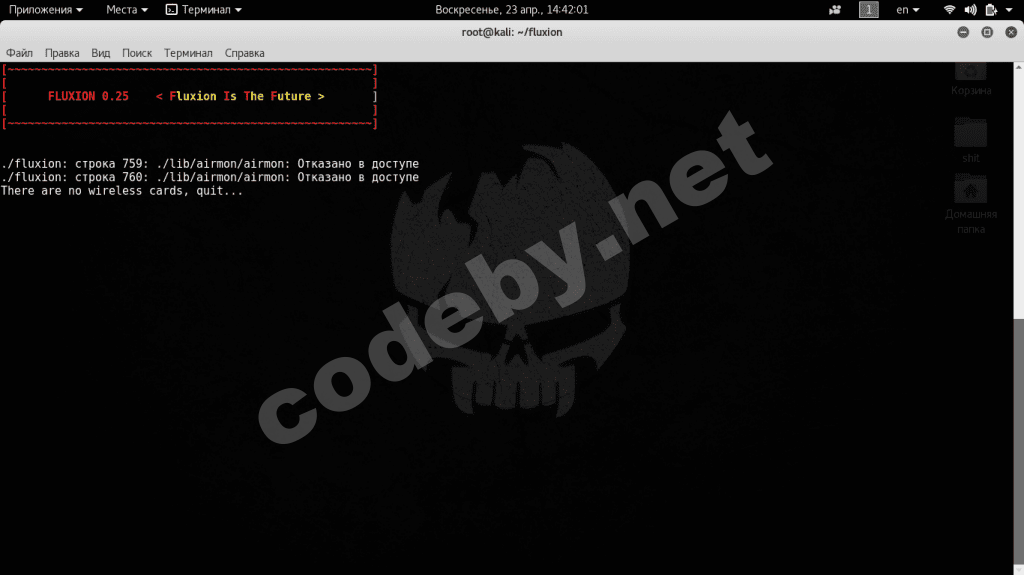1024x575 pixels.
Task: Click the Wi-Fi status icon
Action: [x=950, y=10]
